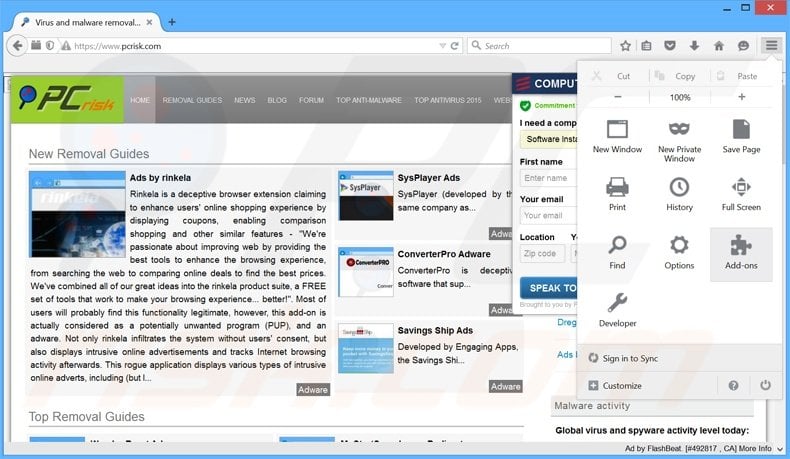Bookmark this page with star icon
This screenshot has height=459, width=790.
[625, 46]
